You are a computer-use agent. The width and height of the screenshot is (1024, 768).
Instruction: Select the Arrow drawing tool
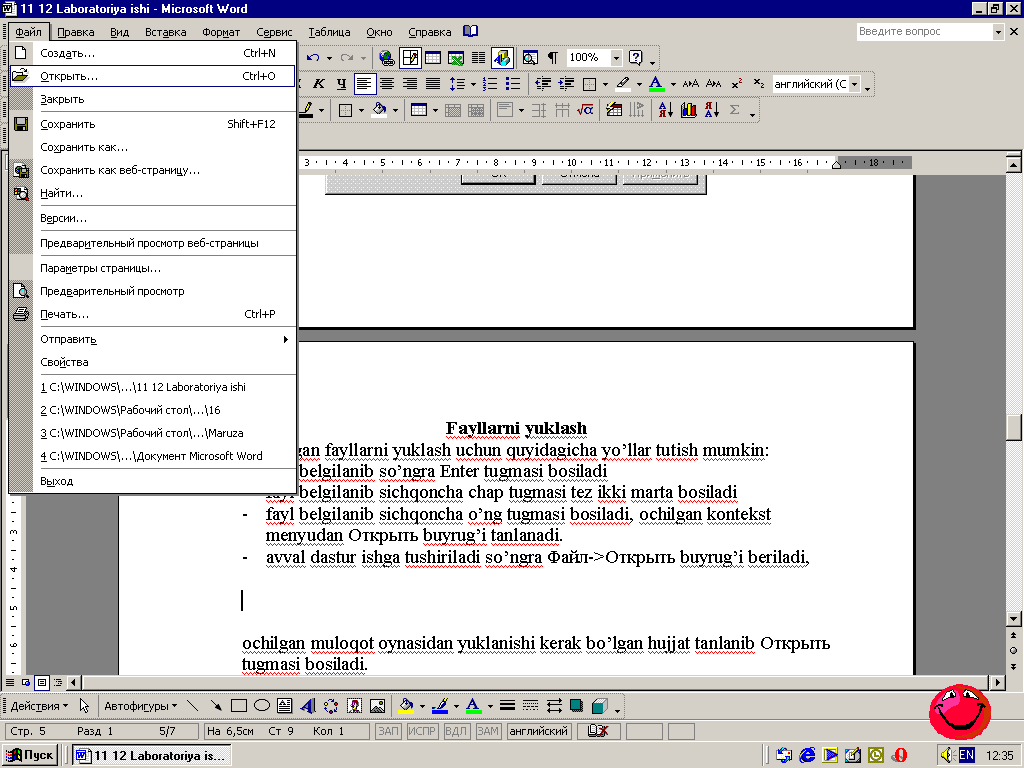pyautogui.click(x=216, y=706)
